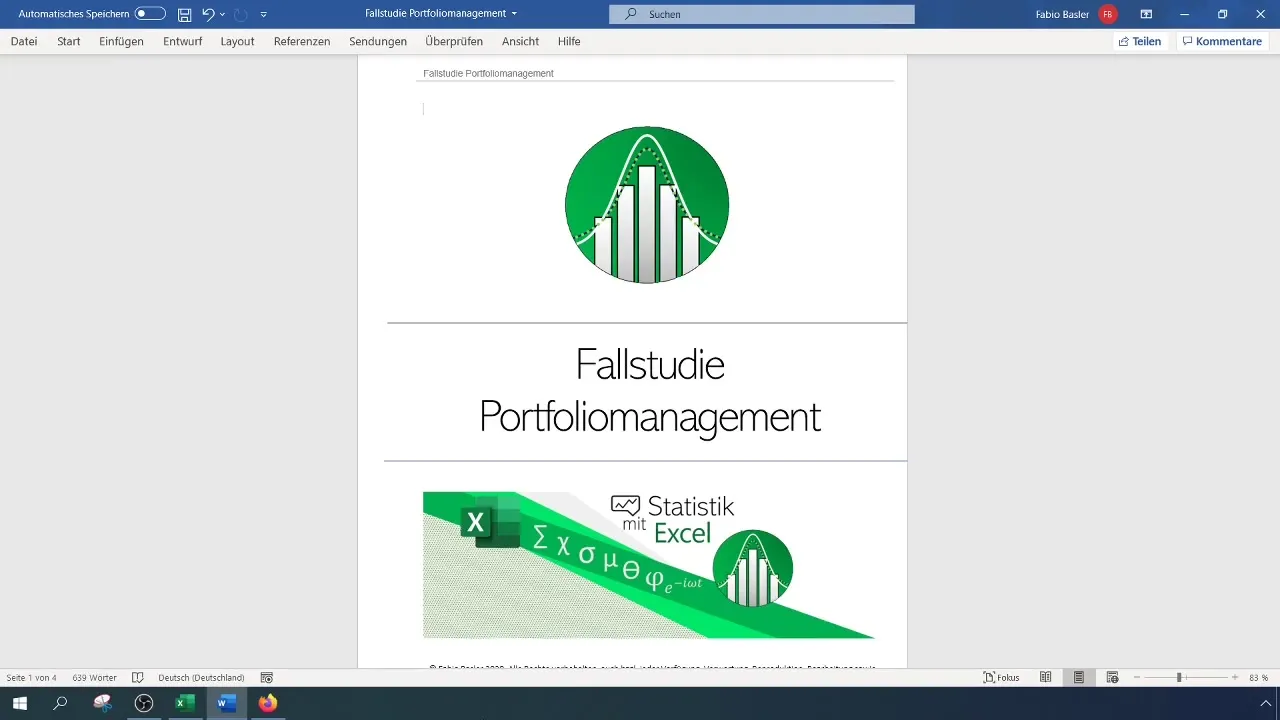Switch to Read Mode view icon
This screenshot has width=1280, height=720.
click(x=1045, y=677)
